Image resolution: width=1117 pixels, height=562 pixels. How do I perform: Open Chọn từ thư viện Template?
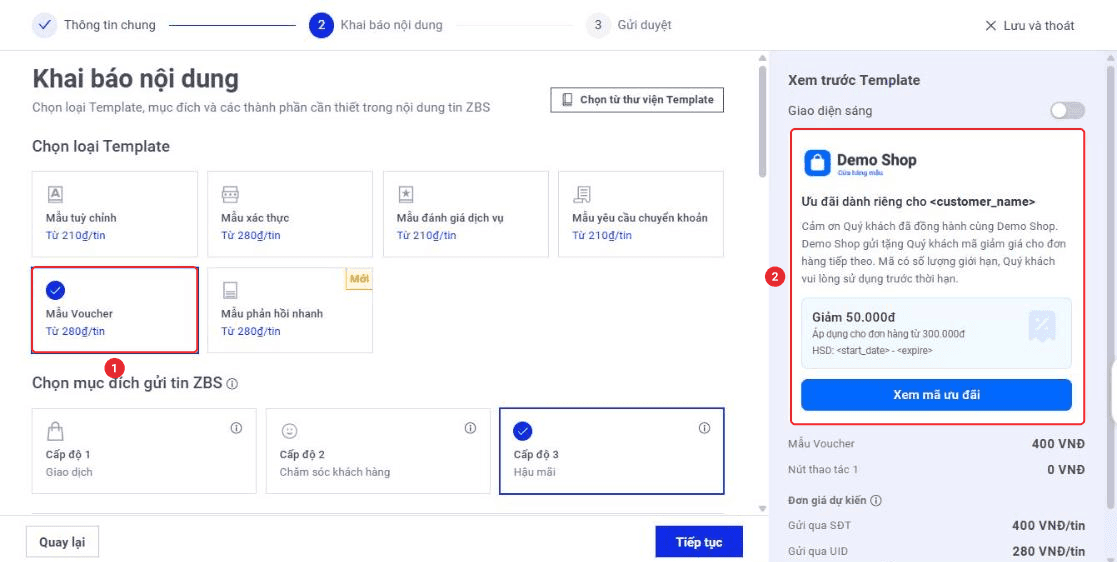tap(637, 100)
